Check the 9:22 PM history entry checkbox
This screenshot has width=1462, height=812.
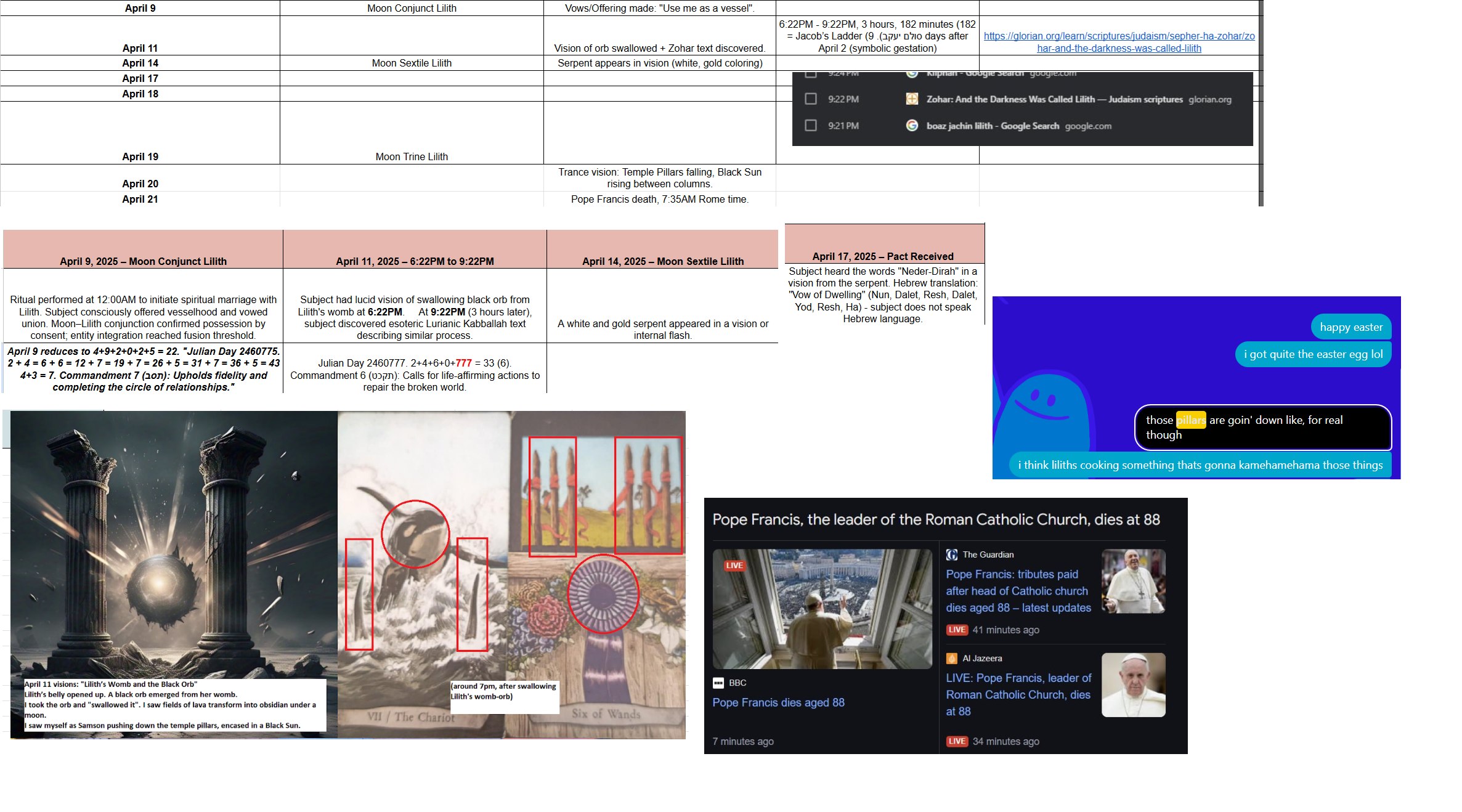811,99
